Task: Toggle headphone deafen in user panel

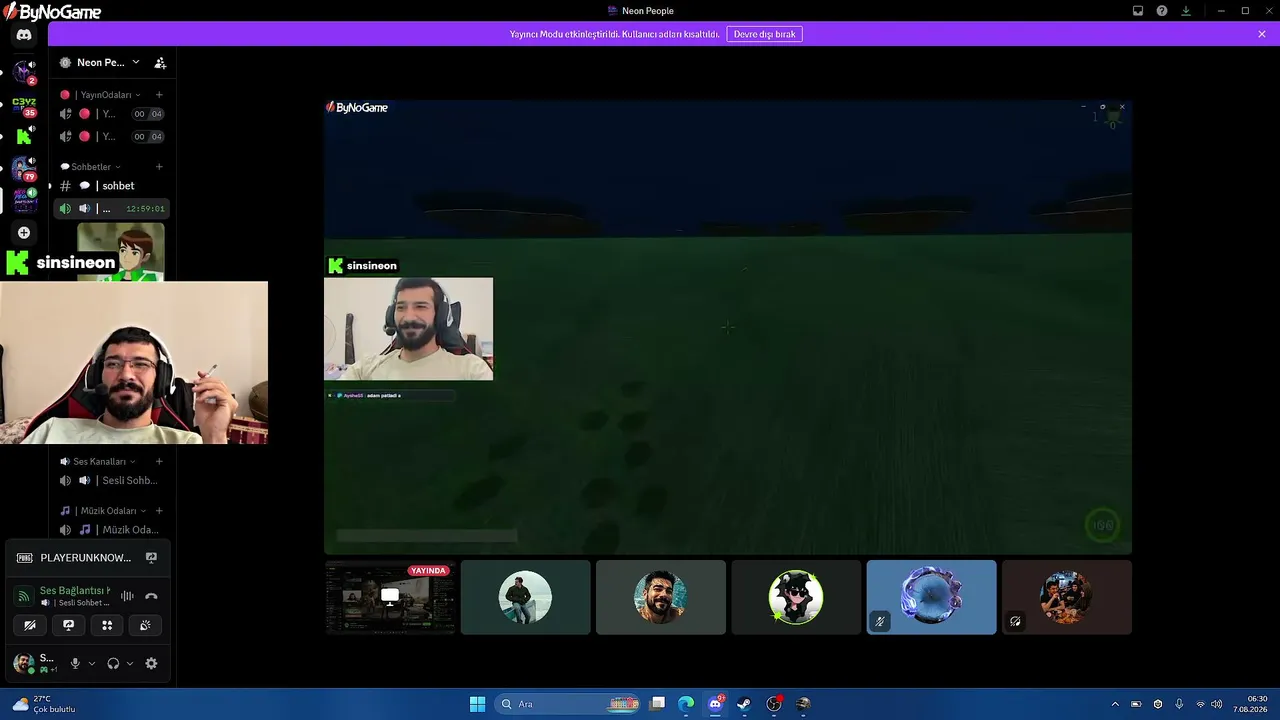Action: tap(113, 663)
